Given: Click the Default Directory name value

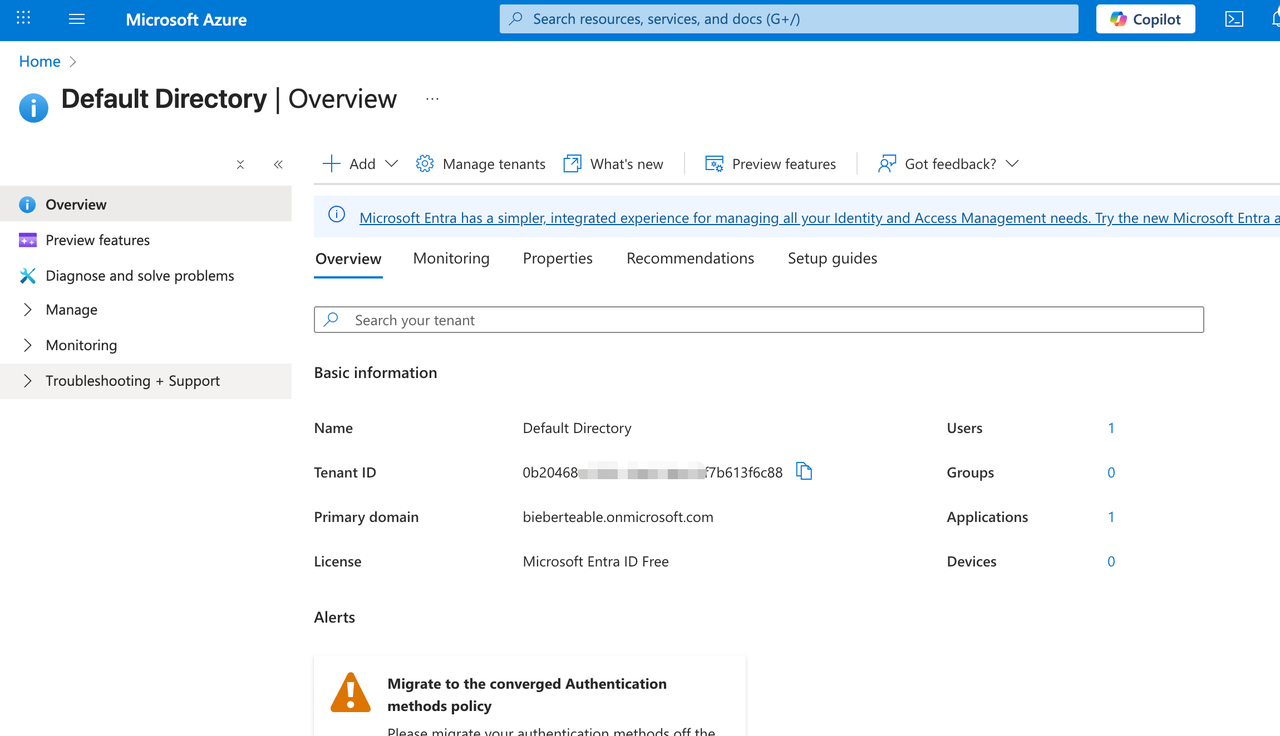Looking at the screenshot, I should (x=577, y=428).
